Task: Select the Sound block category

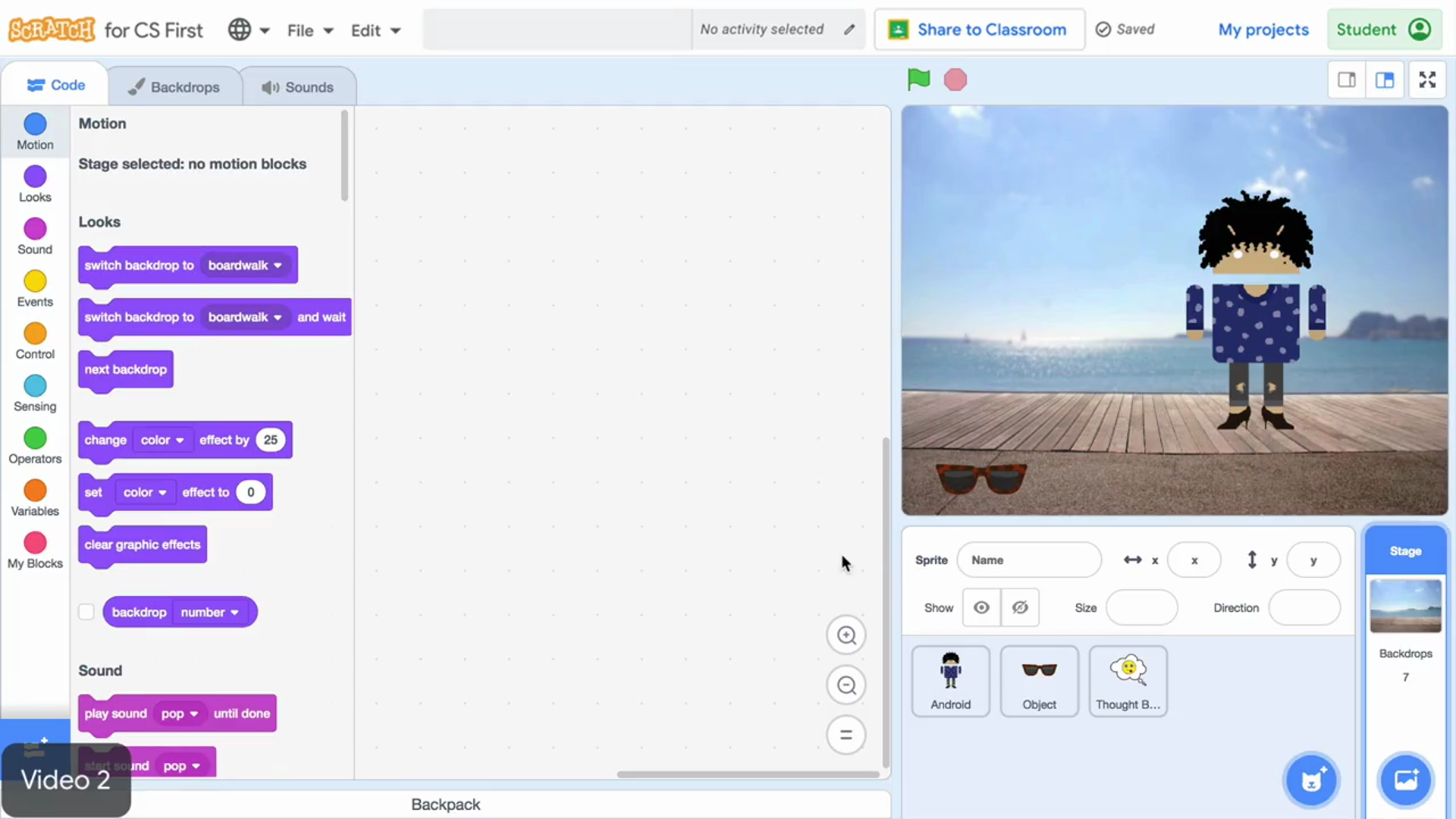Action: tap(35, 237)
